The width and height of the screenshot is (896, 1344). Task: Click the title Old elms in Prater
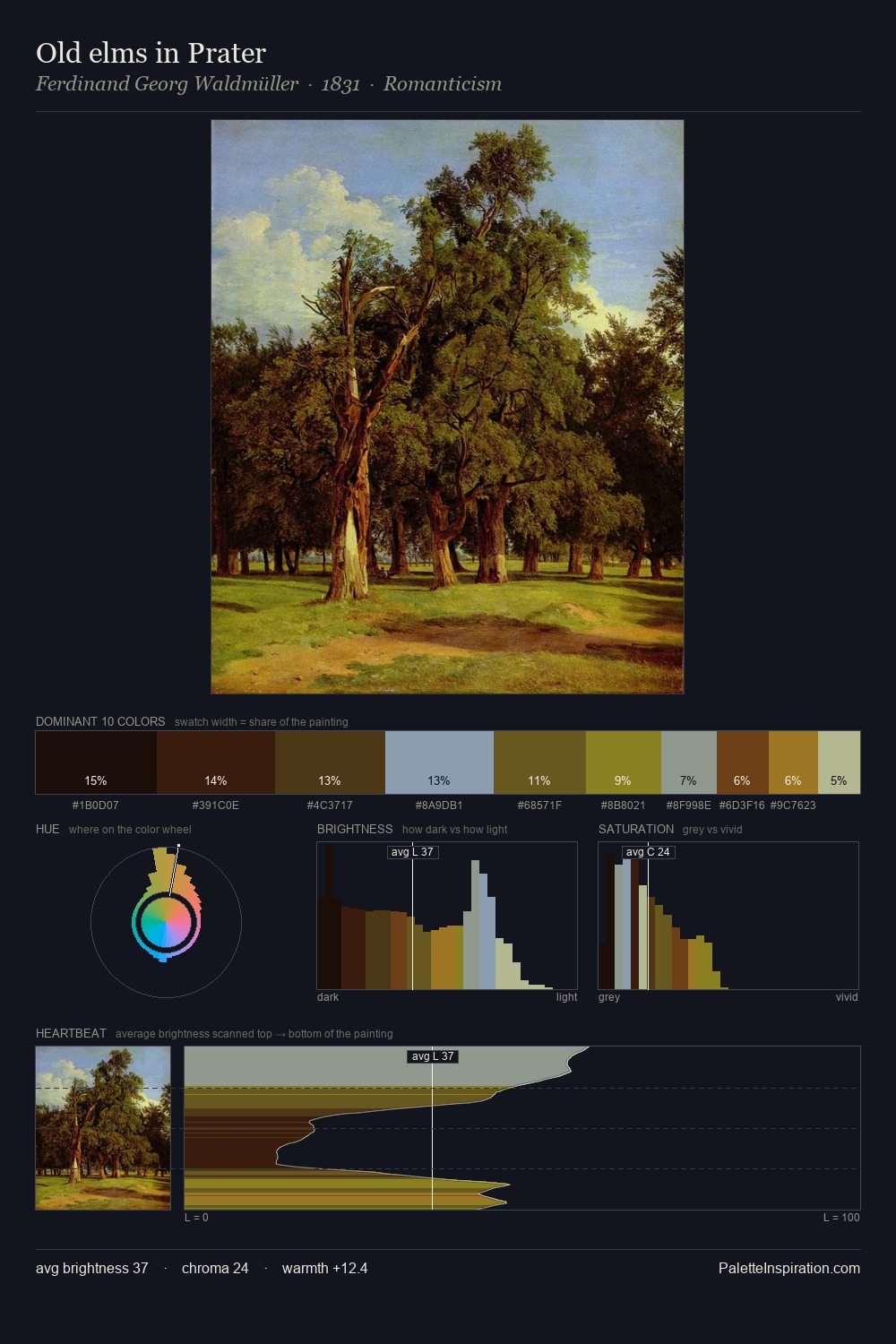click(151, 54)
